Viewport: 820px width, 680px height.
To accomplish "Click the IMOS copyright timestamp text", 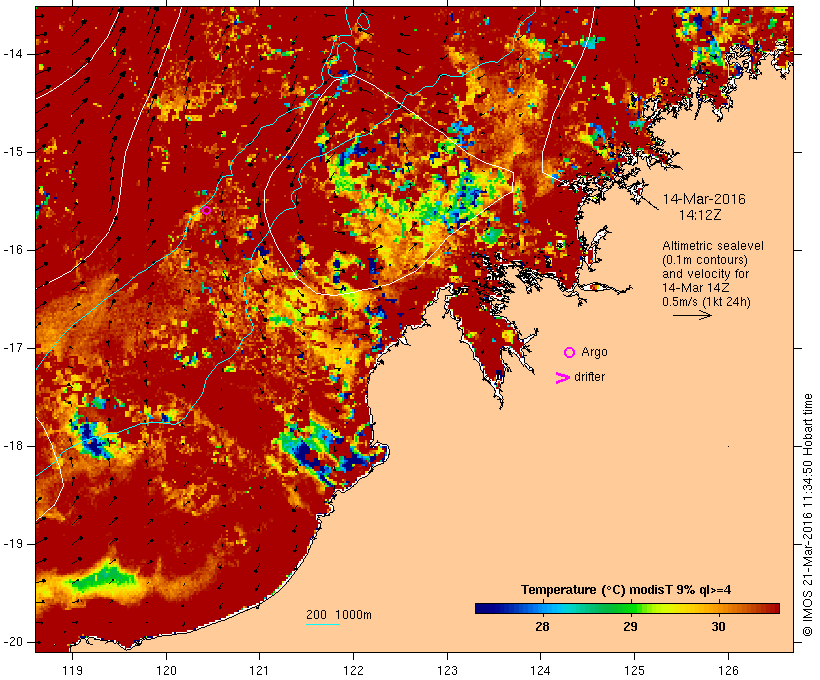I will (x=808, y=515).
